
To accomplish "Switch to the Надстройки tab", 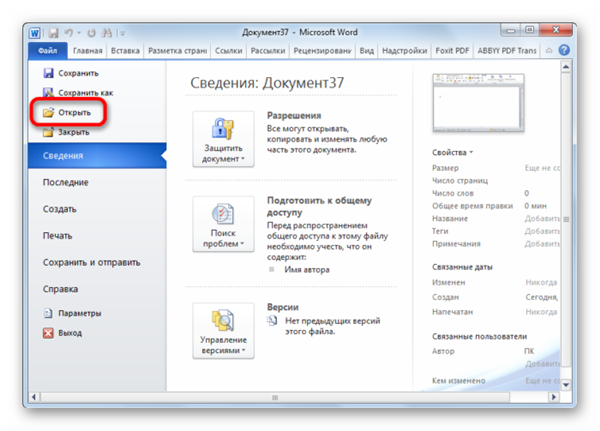I will pyautogui.click(x=404, y=51).
